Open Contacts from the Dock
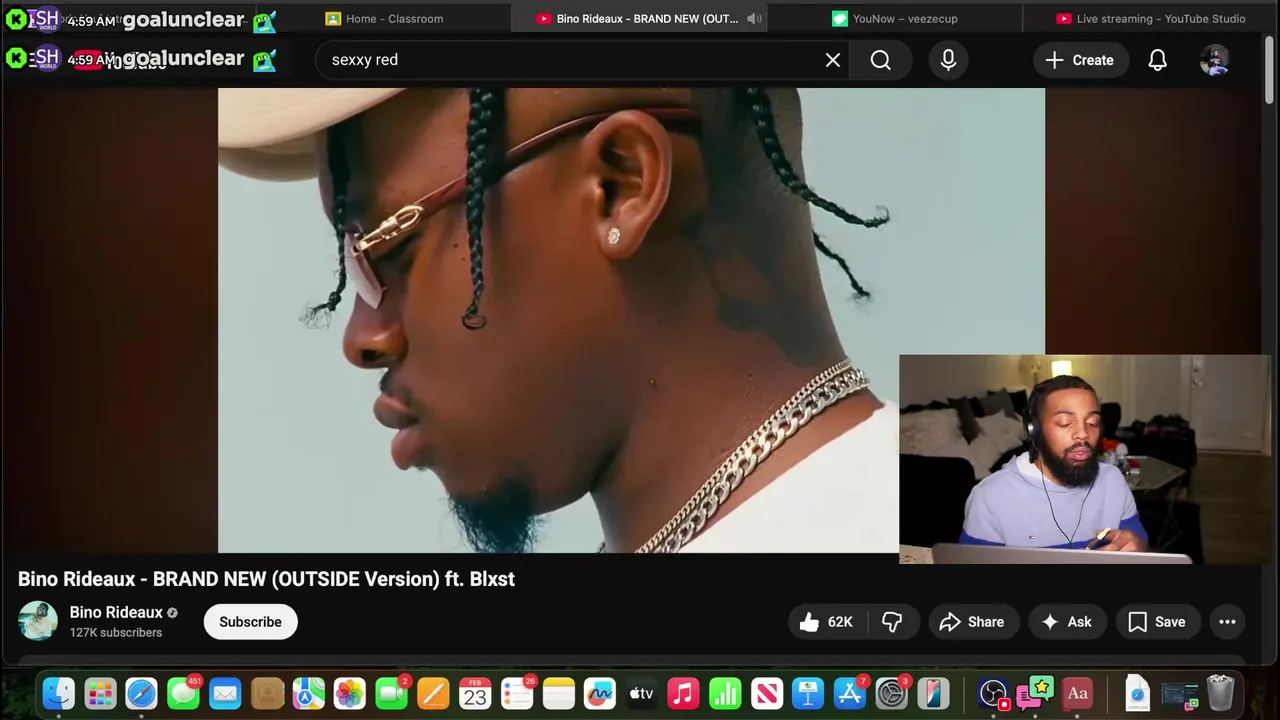Viewport: 1280px width, 720px height. 267,693
